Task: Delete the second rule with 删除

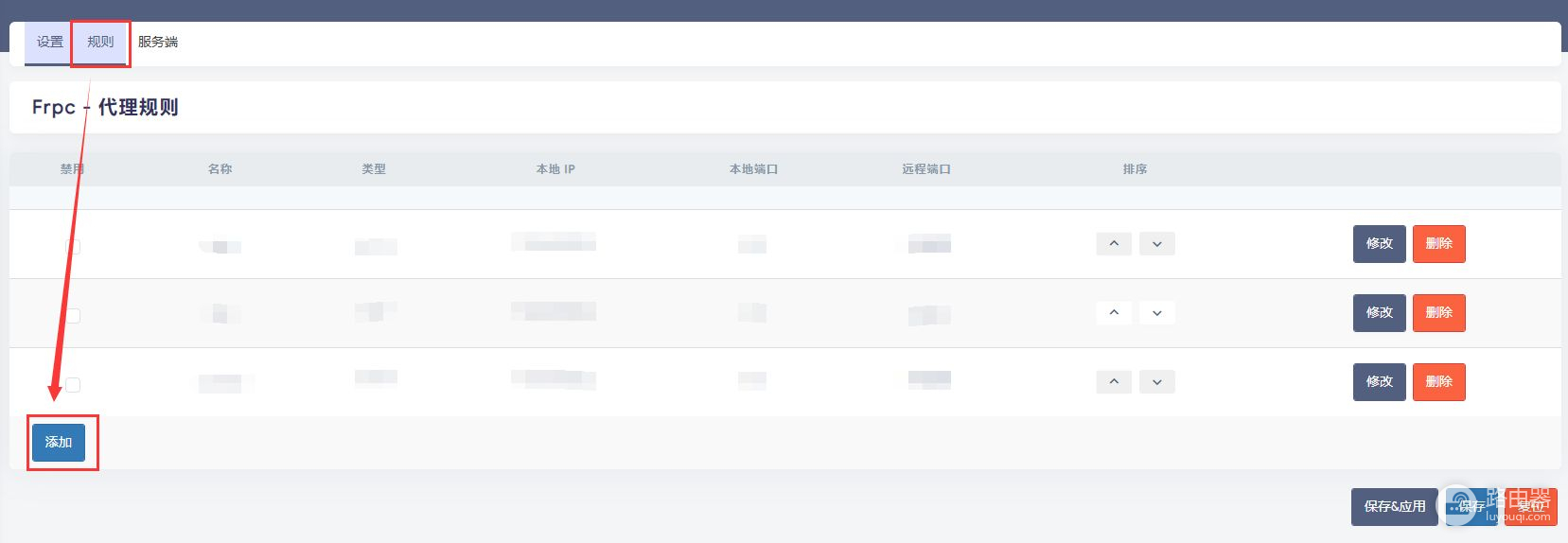Action: coord(1439,313)
